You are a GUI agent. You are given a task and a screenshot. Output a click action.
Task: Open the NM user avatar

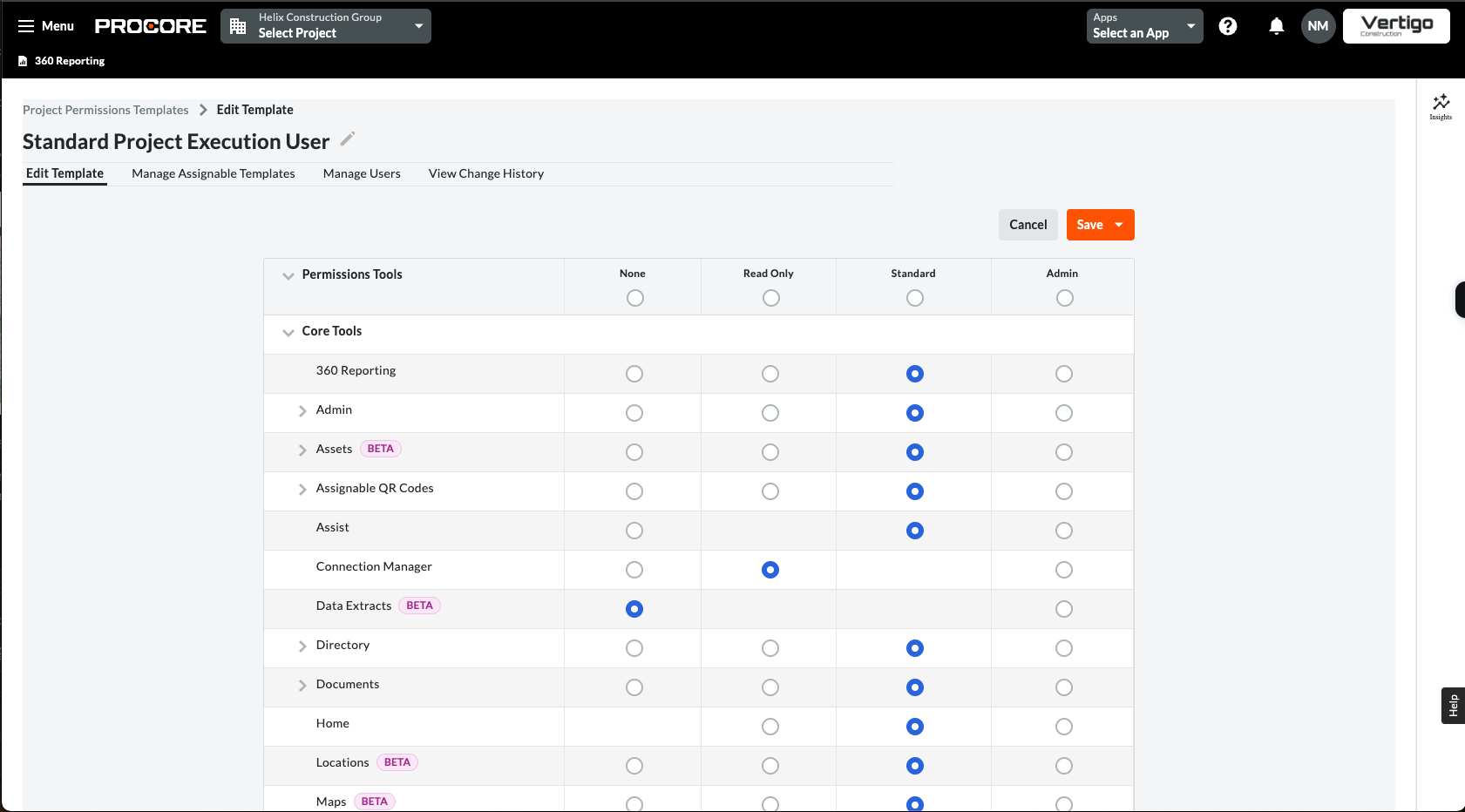coord(1319,26)
